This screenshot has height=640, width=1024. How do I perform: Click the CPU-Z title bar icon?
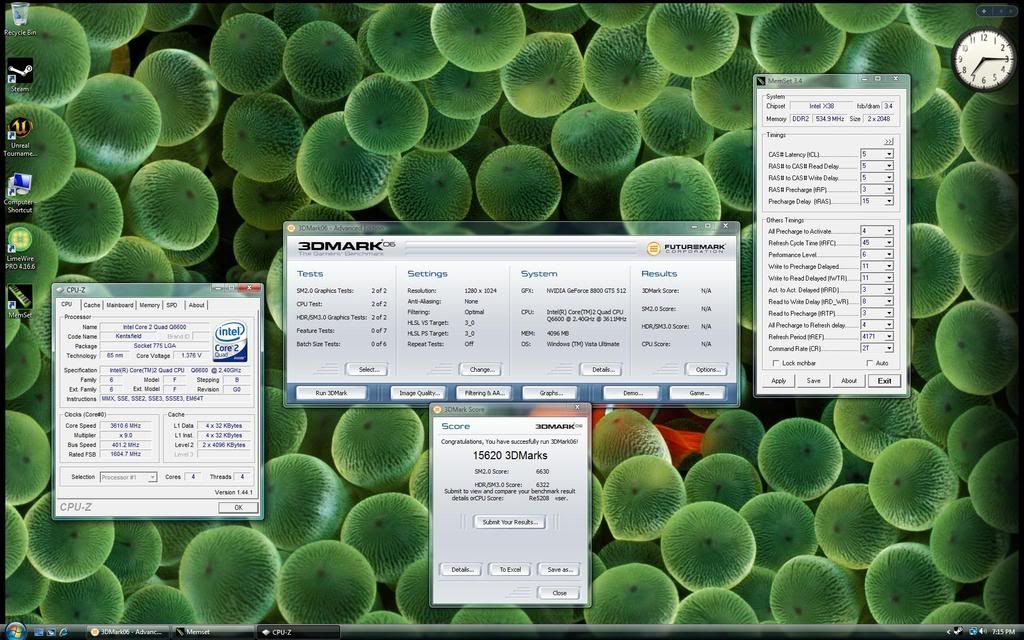(x=59, y=289)
